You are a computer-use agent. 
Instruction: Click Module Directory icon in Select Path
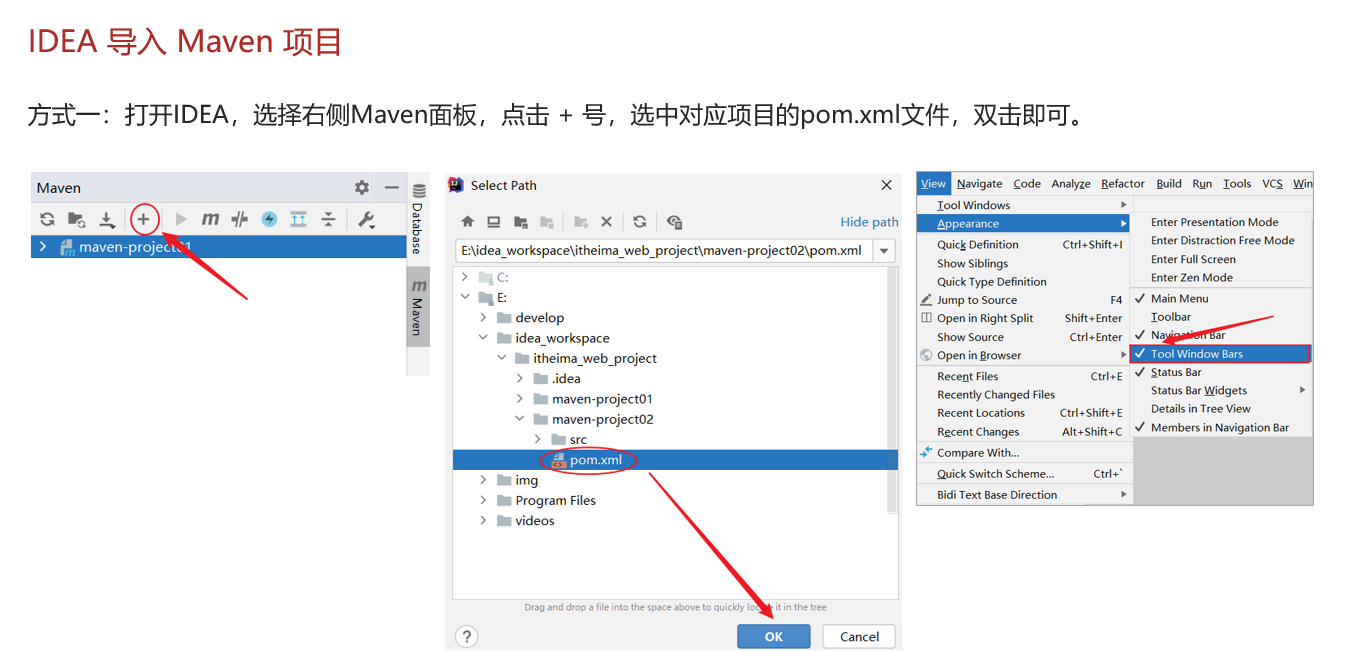pyautogui.click(x=547, y=222)
